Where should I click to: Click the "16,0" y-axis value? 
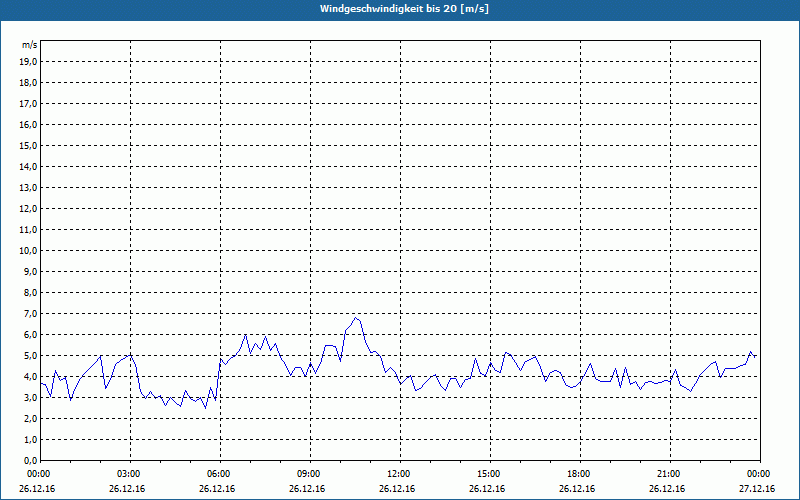tap(28, 124)
